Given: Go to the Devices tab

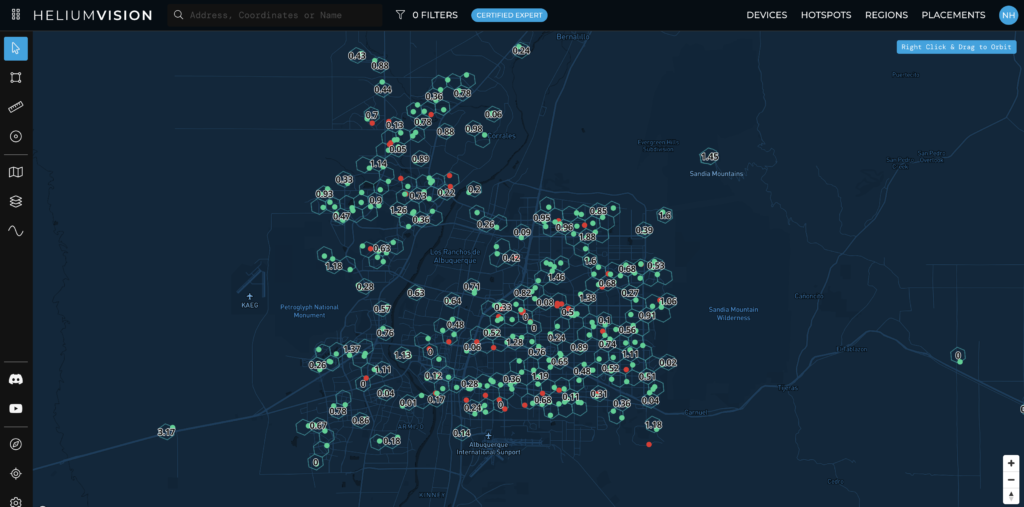Looking at the screenshot, I should click(766, 15).
